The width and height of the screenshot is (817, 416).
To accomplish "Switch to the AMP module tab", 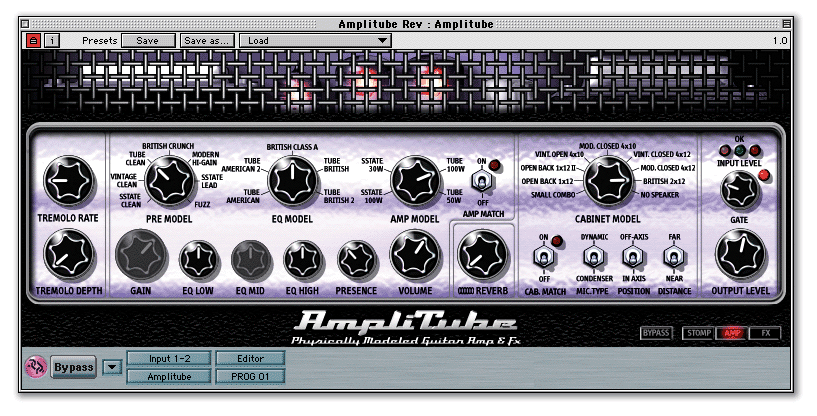I will point(732,333).
